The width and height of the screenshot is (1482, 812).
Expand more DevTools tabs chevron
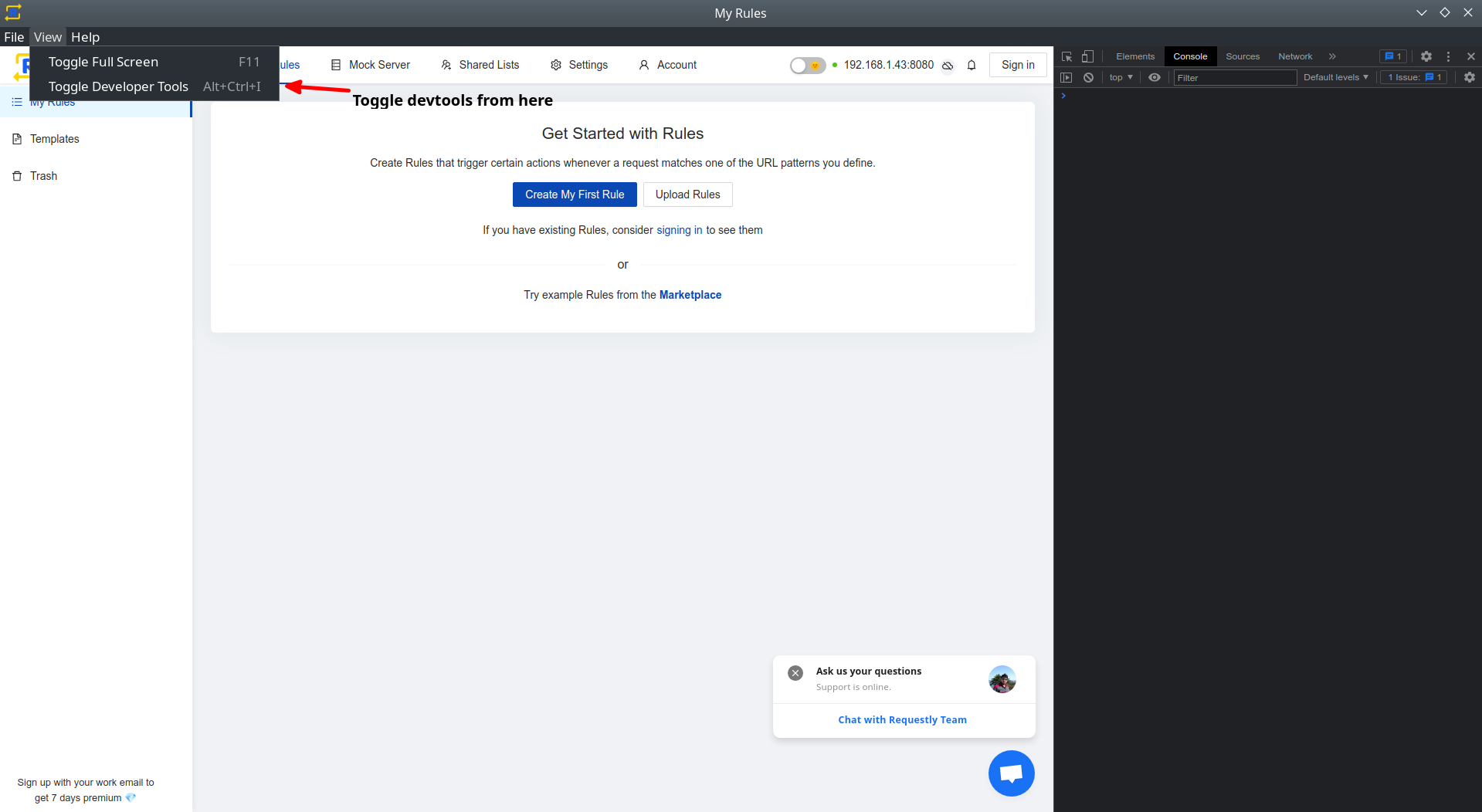pyautogui.click(x=1332, y=56)
